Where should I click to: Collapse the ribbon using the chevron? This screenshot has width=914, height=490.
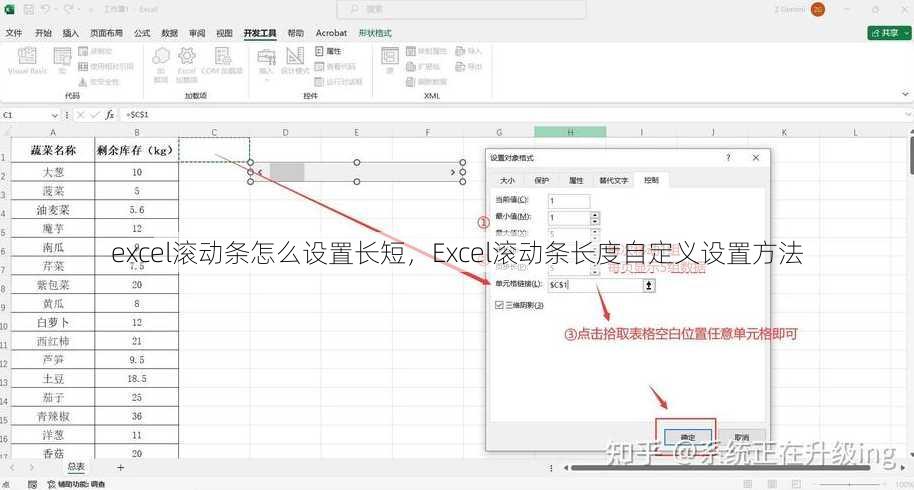click(x=905, y=94)
